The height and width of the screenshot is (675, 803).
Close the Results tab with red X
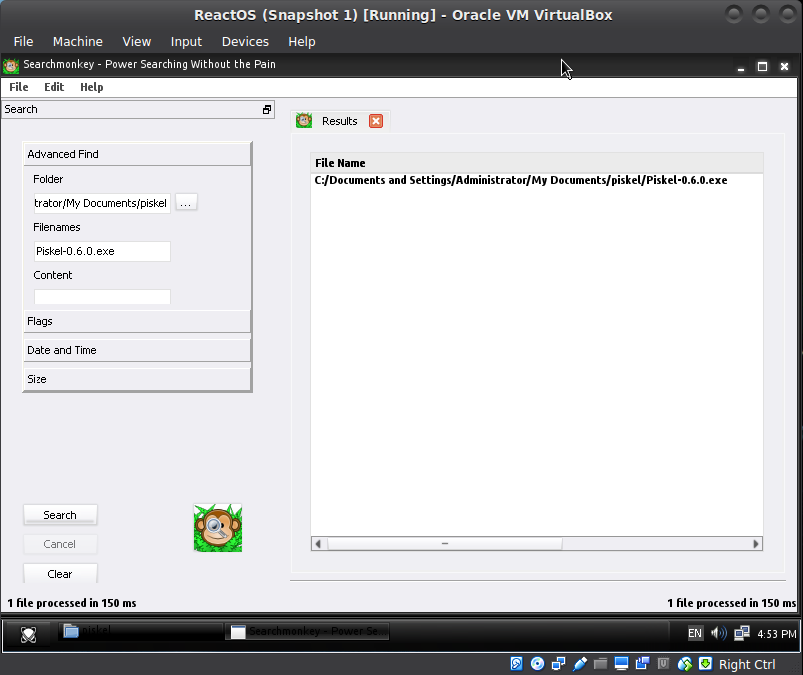coord(376,121)
